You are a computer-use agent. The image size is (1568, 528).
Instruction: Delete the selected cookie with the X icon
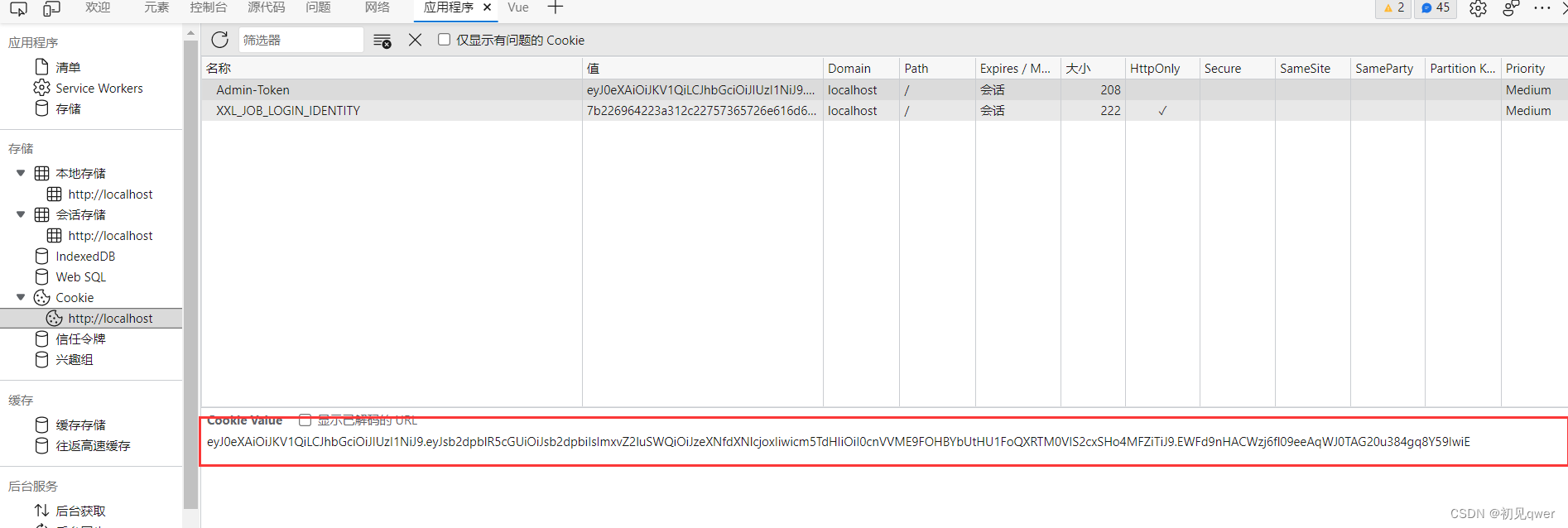click(x=416, y=40)
